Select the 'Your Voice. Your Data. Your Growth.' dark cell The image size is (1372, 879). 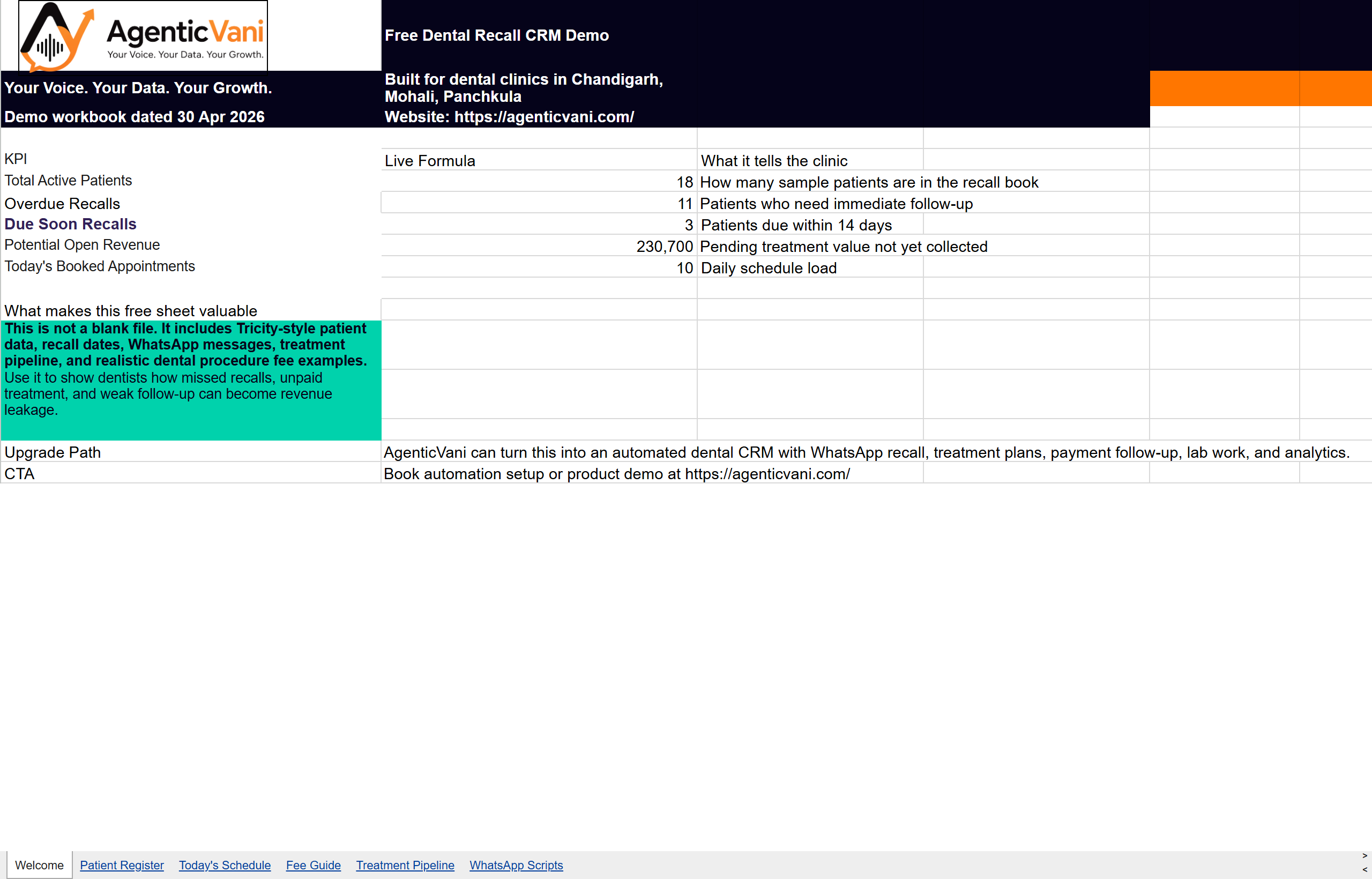(x=191, y=88)
